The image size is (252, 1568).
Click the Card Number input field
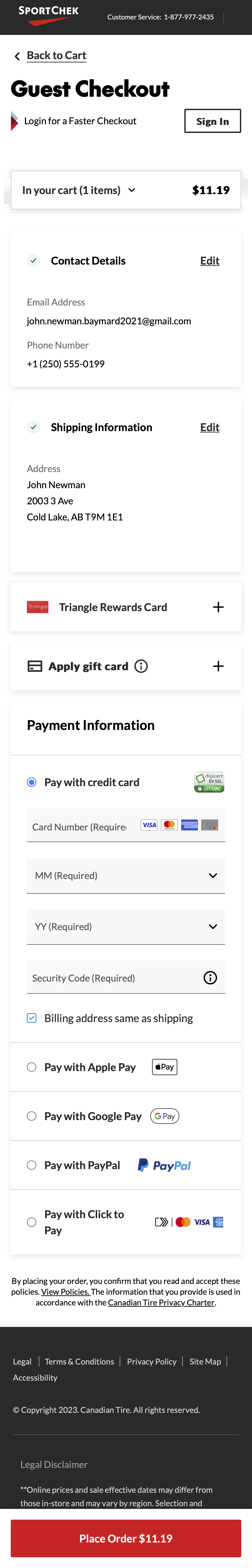pos(79,827)
